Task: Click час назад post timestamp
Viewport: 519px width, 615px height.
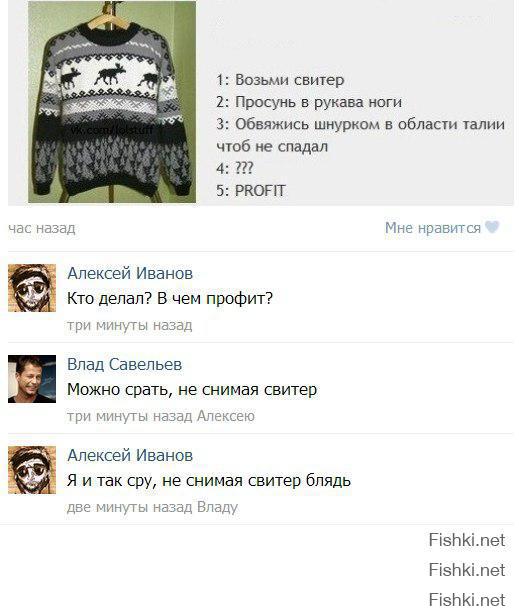Action: (x=42, y=228)
